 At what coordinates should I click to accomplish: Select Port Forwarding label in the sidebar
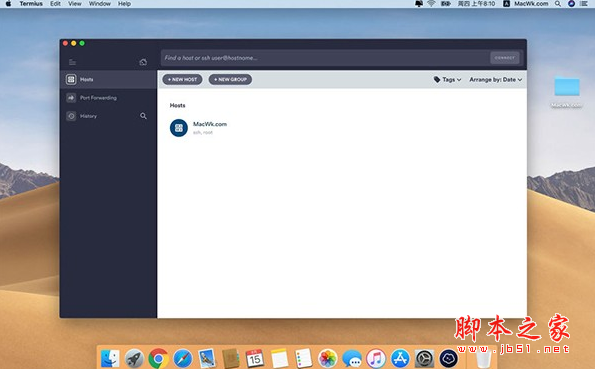pos(98,98)
